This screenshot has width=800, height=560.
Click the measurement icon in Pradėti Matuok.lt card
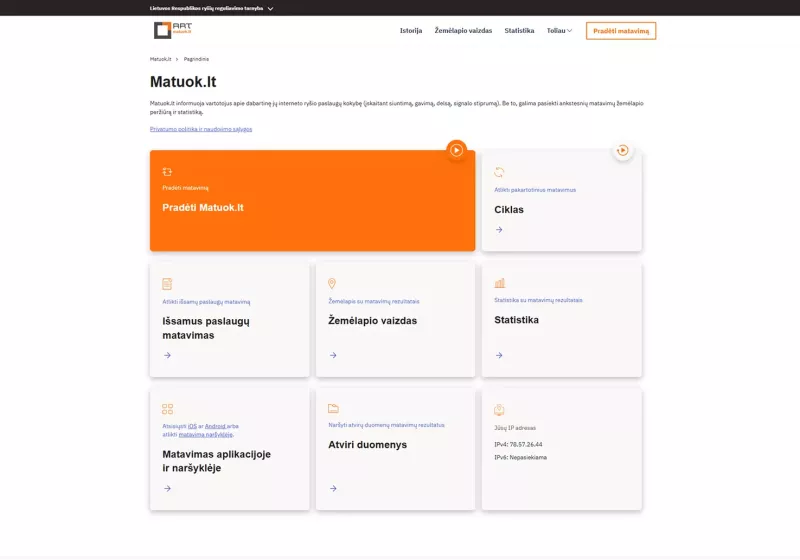pos(167,172)
